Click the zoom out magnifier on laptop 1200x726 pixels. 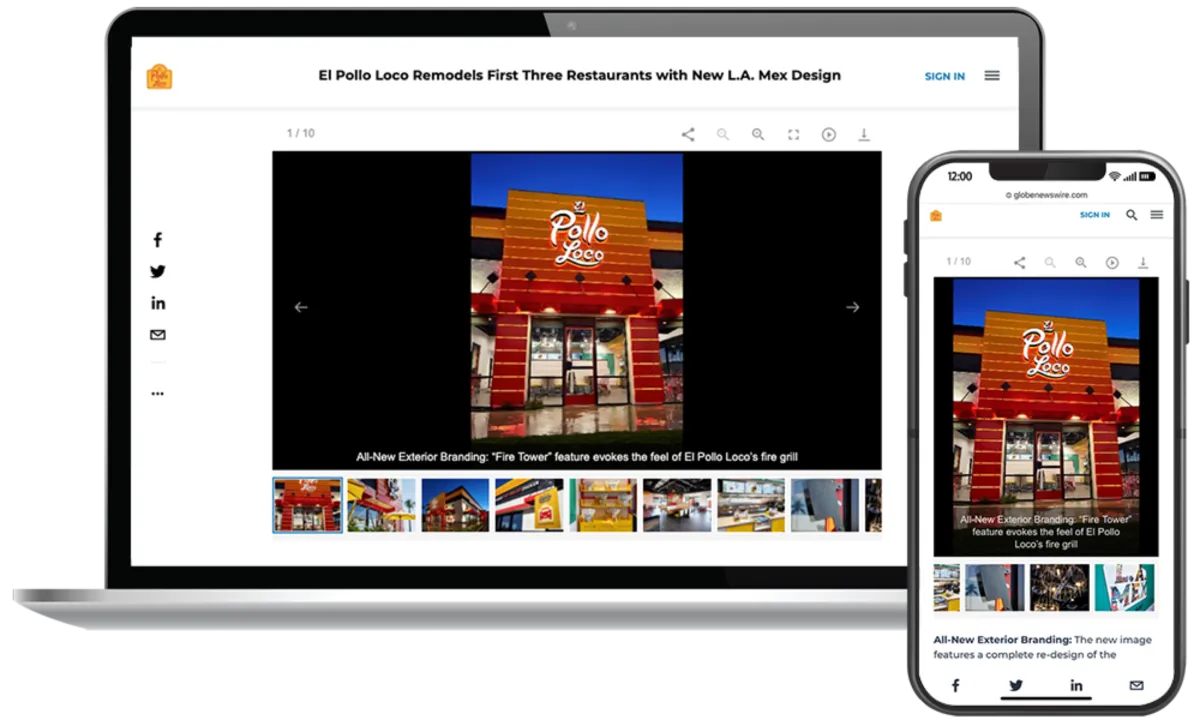click(723, 134)
